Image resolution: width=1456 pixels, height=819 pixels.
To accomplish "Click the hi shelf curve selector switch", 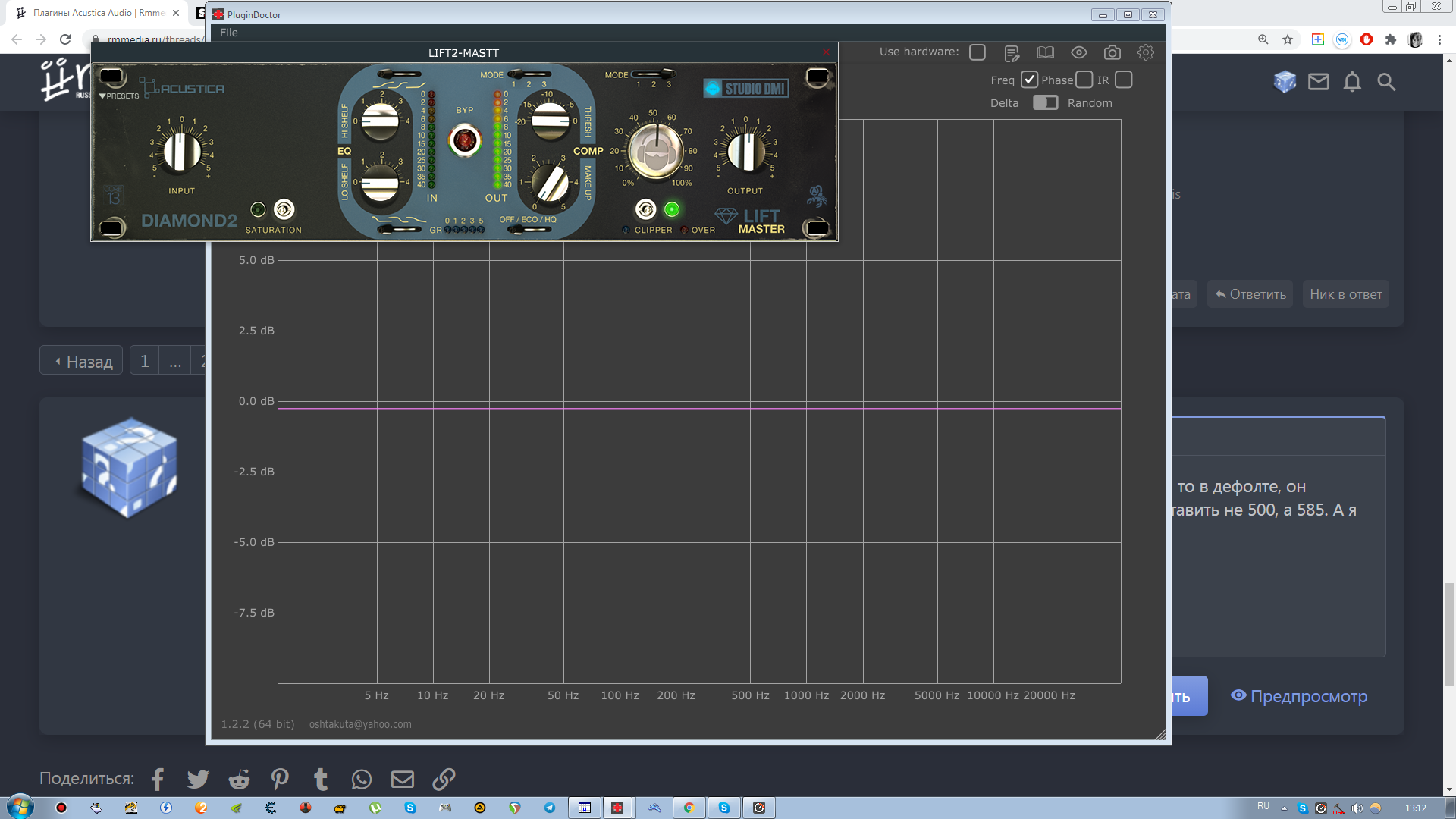I will coord(400,74).
